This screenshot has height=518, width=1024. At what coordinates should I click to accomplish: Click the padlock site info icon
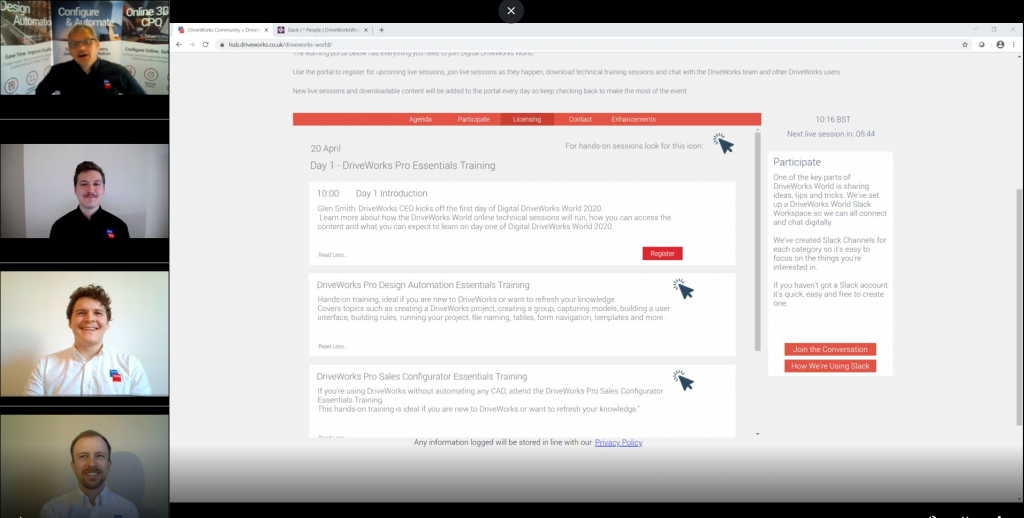point(222,45)
